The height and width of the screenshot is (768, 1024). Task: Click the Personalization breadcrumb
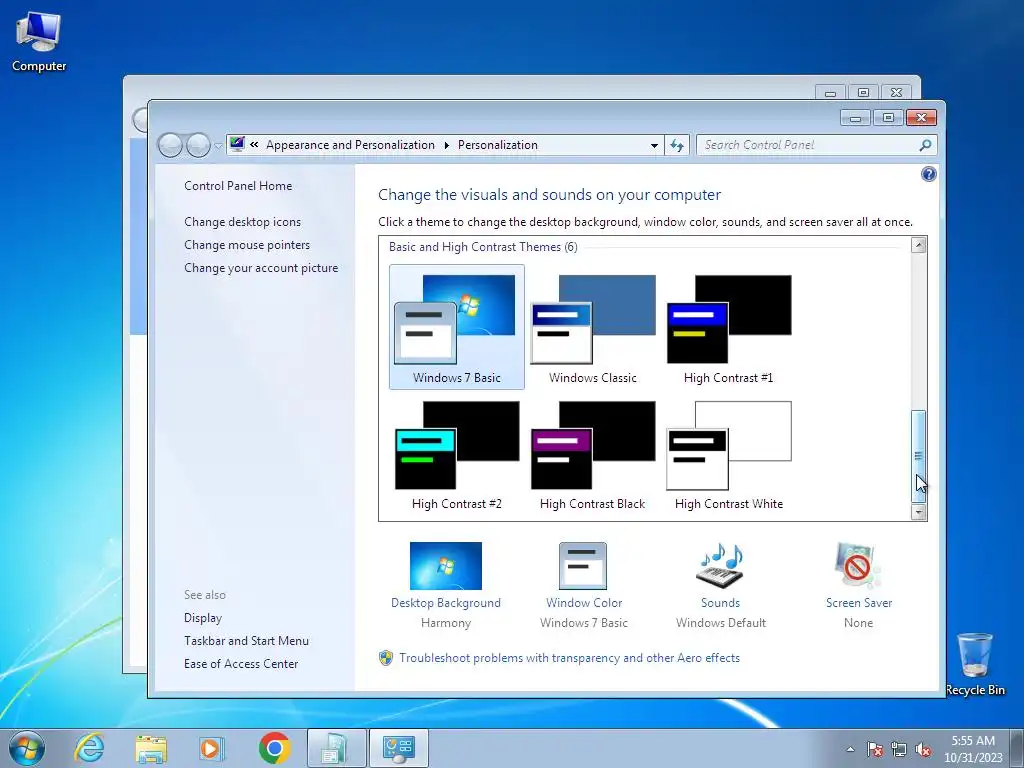click(x=498, y=145)
